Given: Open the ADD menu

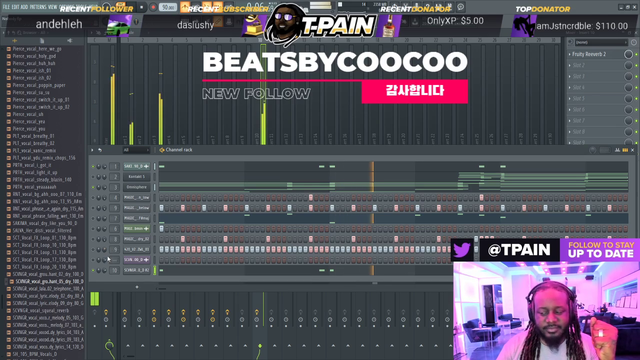Looking at the screenshot, I should (x=24, y=7).
